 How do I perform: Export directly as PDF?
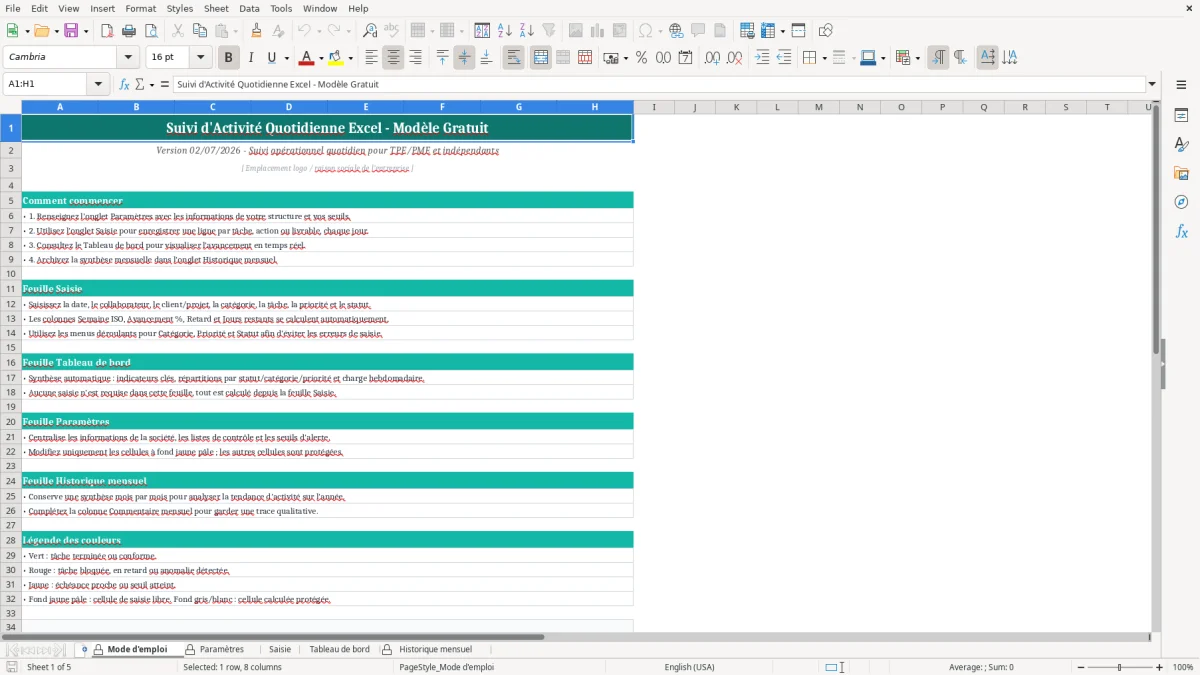point(107,31)
